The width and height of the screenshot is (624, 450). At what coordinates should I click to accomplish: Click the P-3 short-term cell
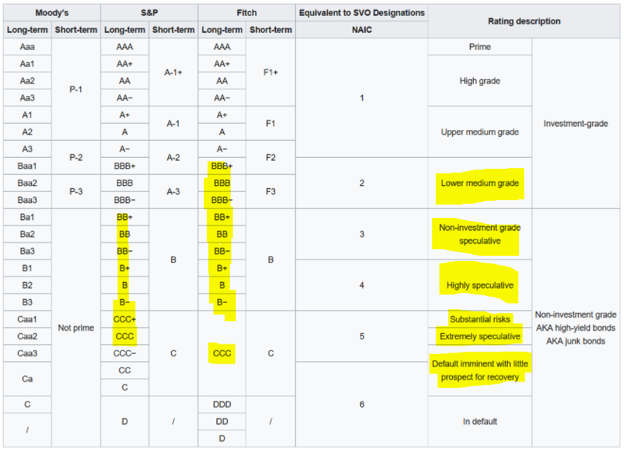pyautogui.click(x=76, y=191)
